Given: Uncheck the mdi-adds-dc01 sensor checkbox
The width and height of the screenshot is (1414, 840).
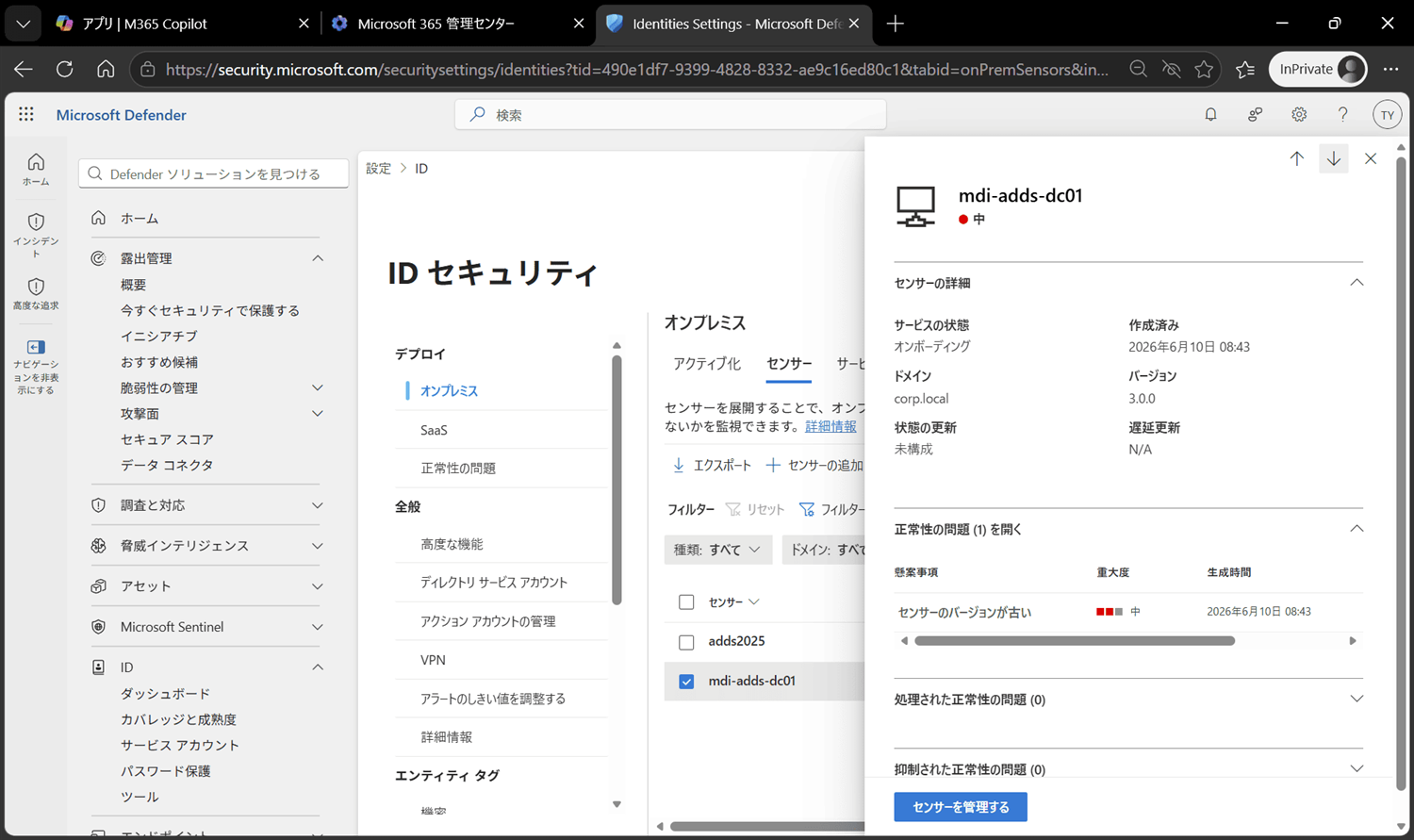Looking at the screenshot, I should (686, 681).
